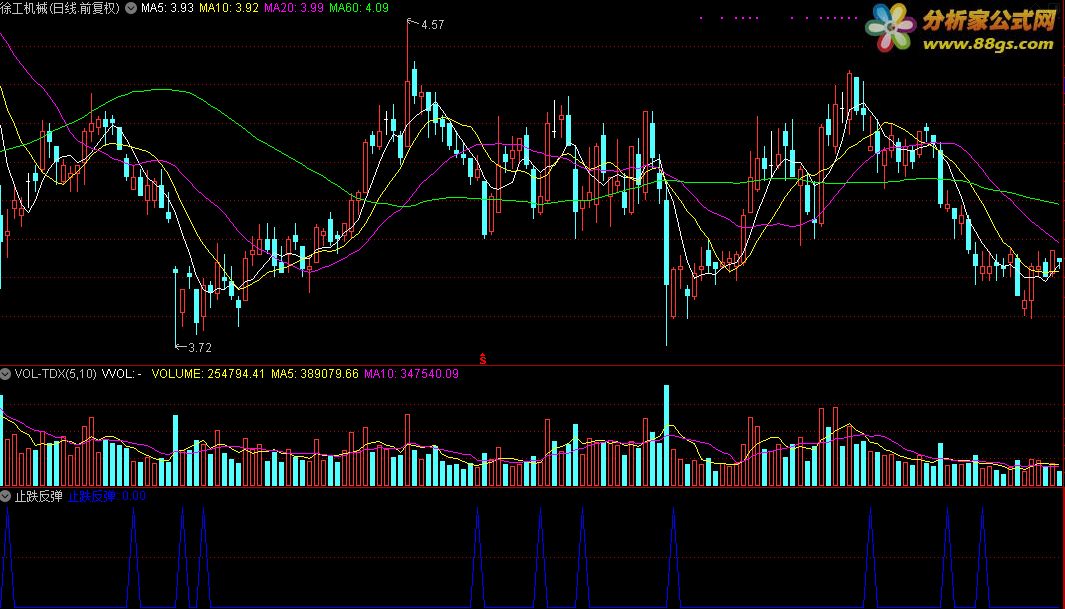Select the MA60: 4.09 label
This screenshot has height=609, width=1065.
coord(359,8)
